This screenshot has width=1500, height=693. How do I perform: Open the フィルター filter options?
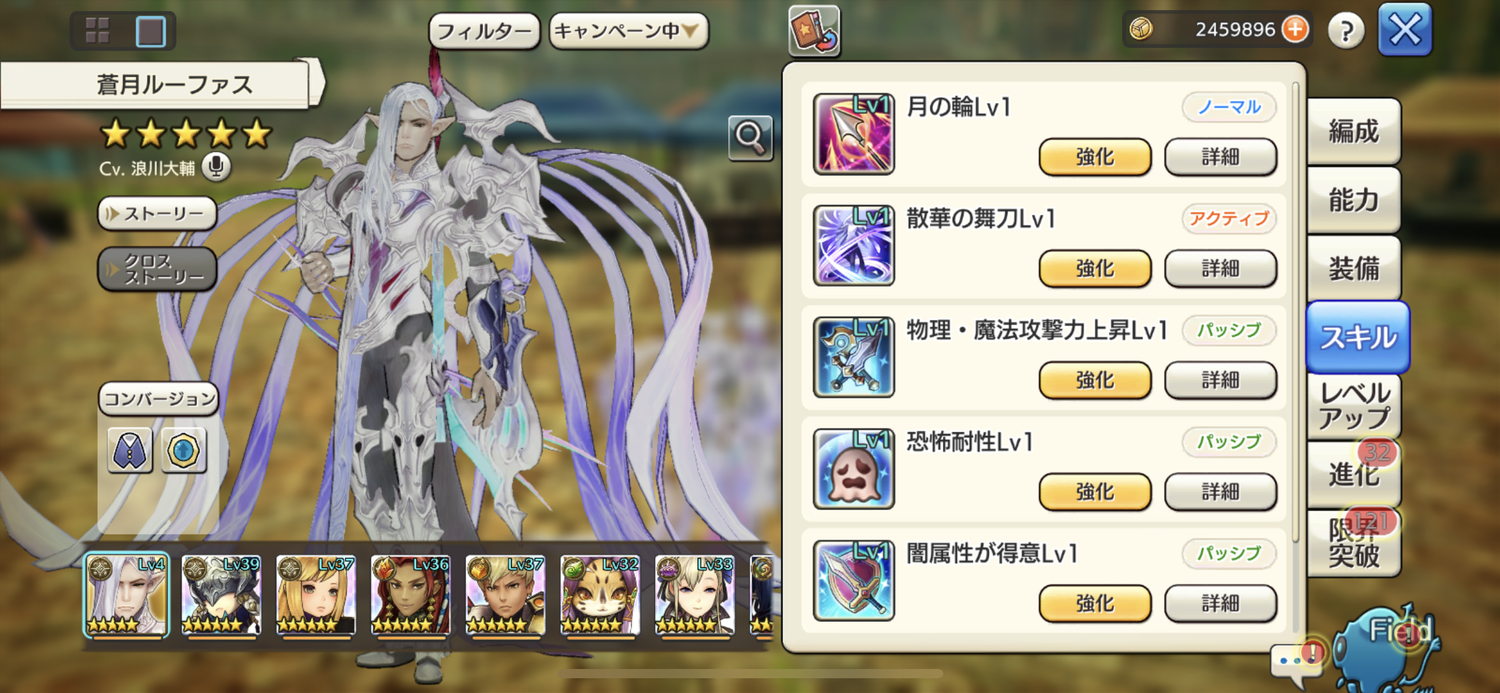485,31
